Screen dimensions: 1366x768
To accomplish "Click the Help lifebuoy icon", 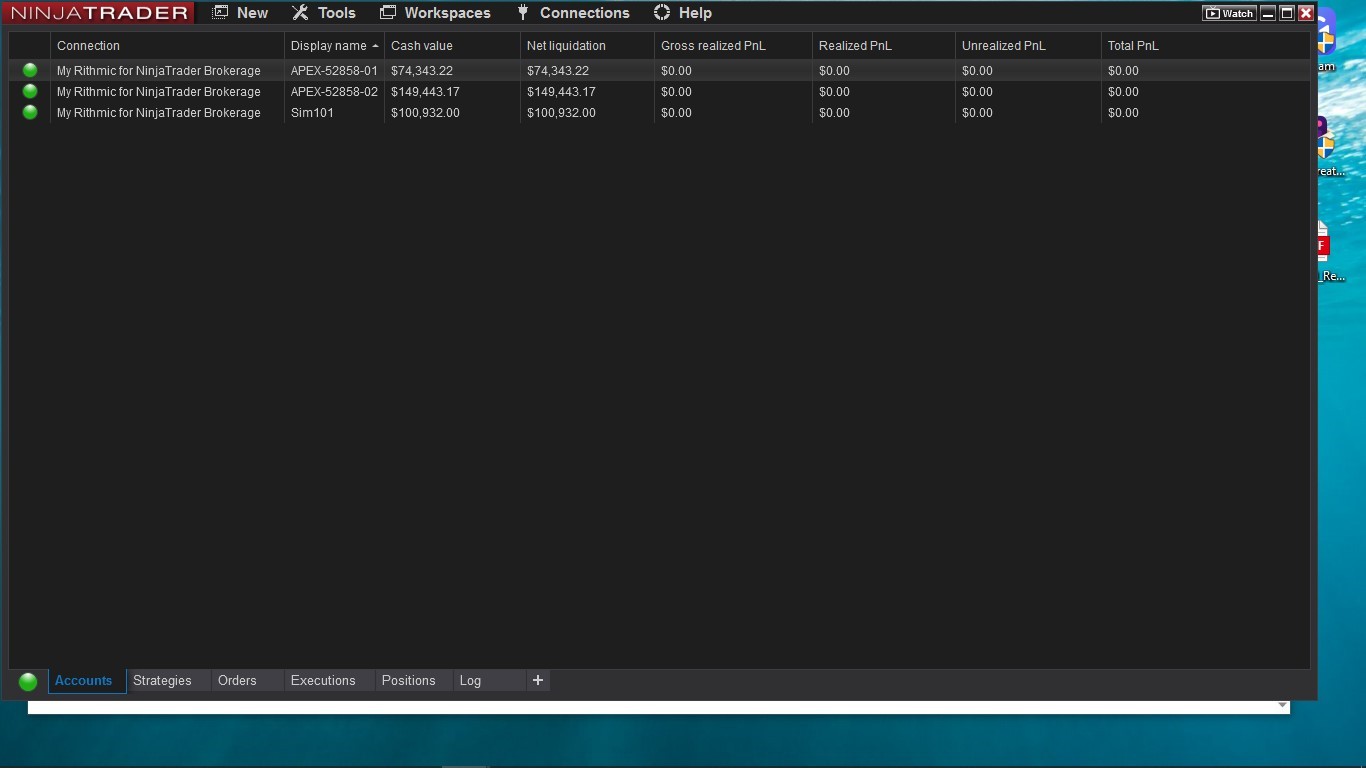I will pyautogui.click(x=662, y=13).
